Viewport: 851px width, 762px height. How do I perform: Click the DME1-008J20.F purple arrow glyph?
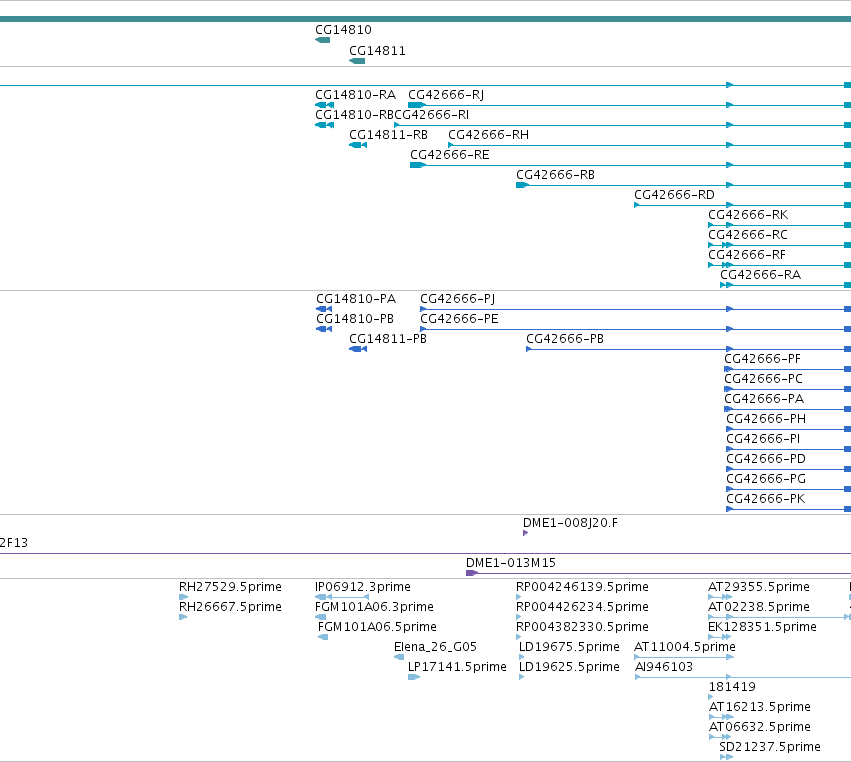(x=525, y=533)
